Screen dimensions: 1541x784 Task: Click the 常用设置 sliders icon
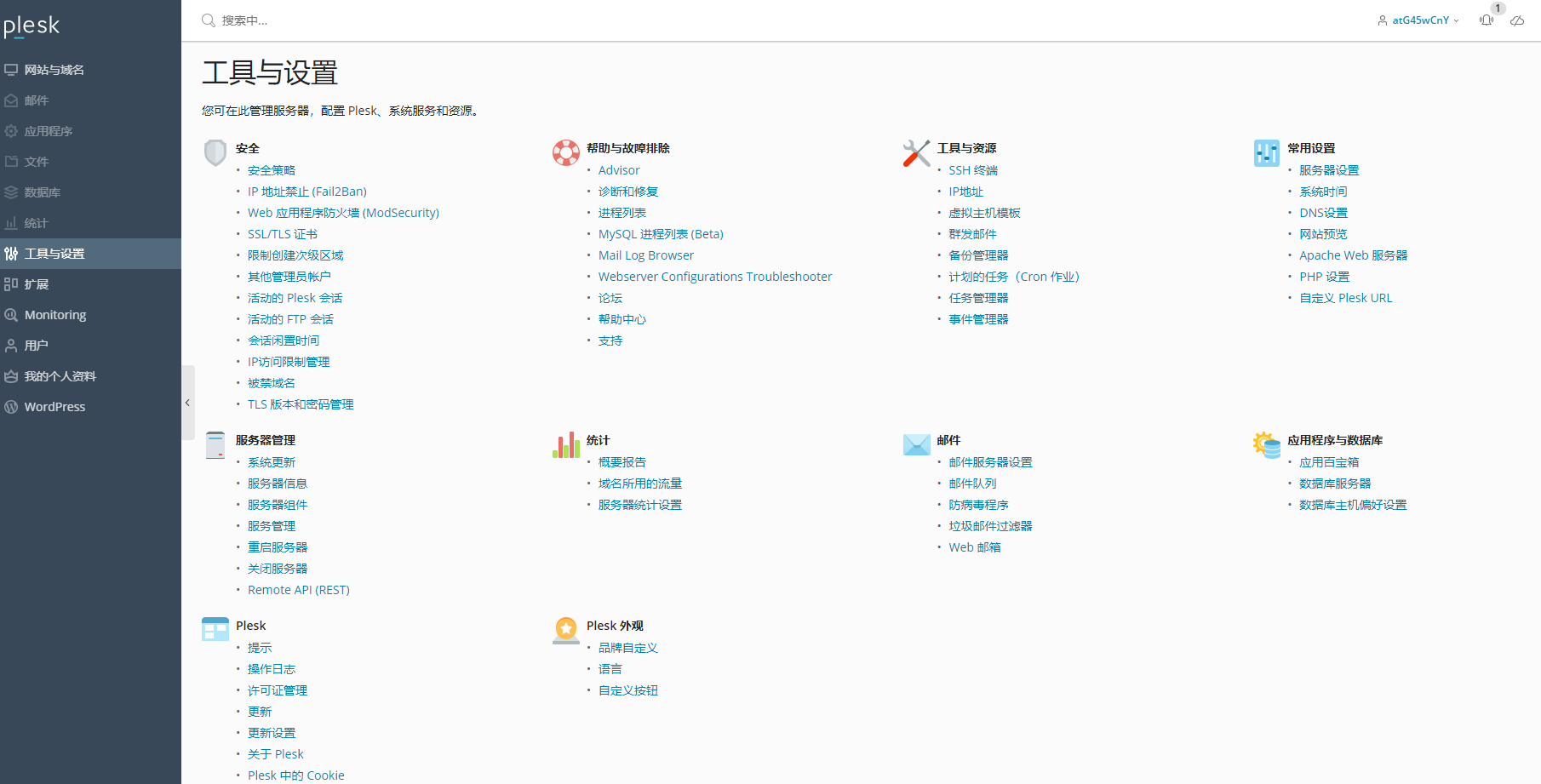[x=1267, y=153]
